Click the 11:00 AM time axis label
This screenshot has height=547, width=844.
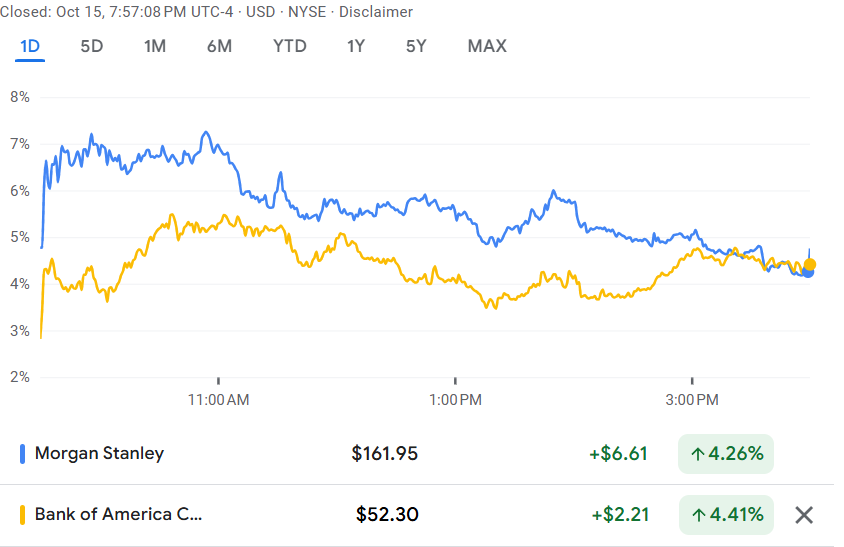click(219, 400)
